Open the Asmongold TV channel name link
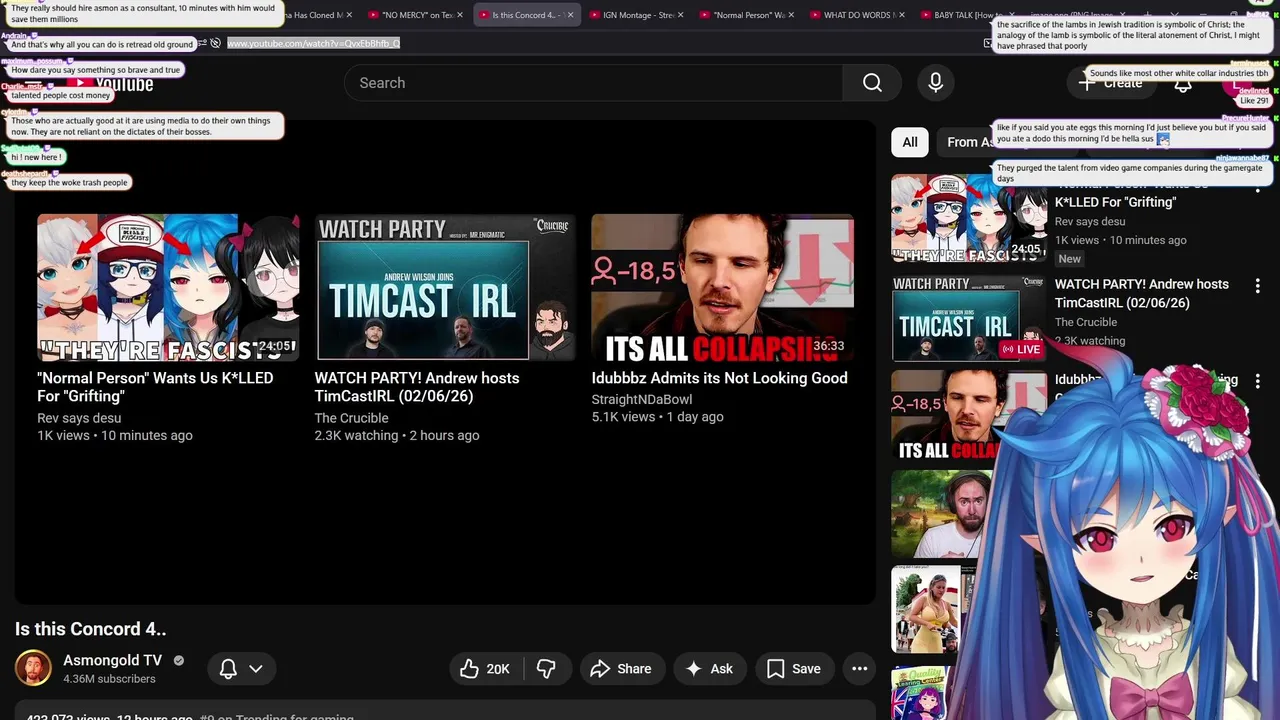Image resolution: width=1280 pixels, height=720 pixels. (x=112, y=660)
